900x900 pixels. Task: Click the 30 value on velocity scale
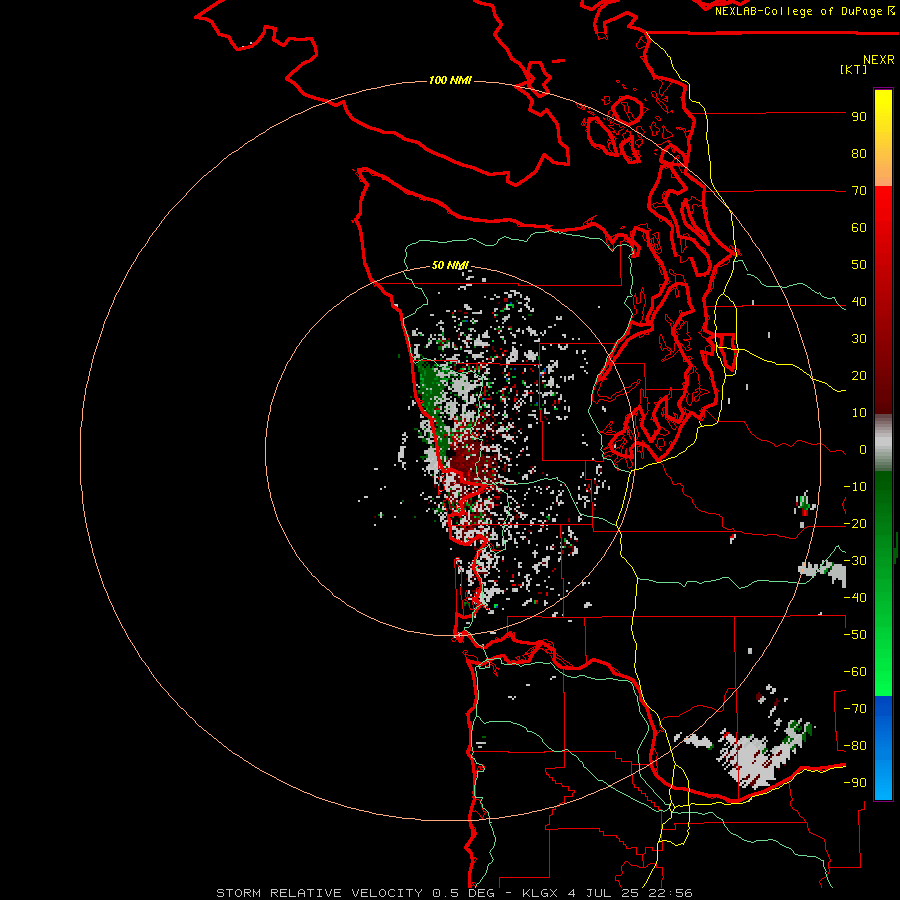click(x=859, y=339)
